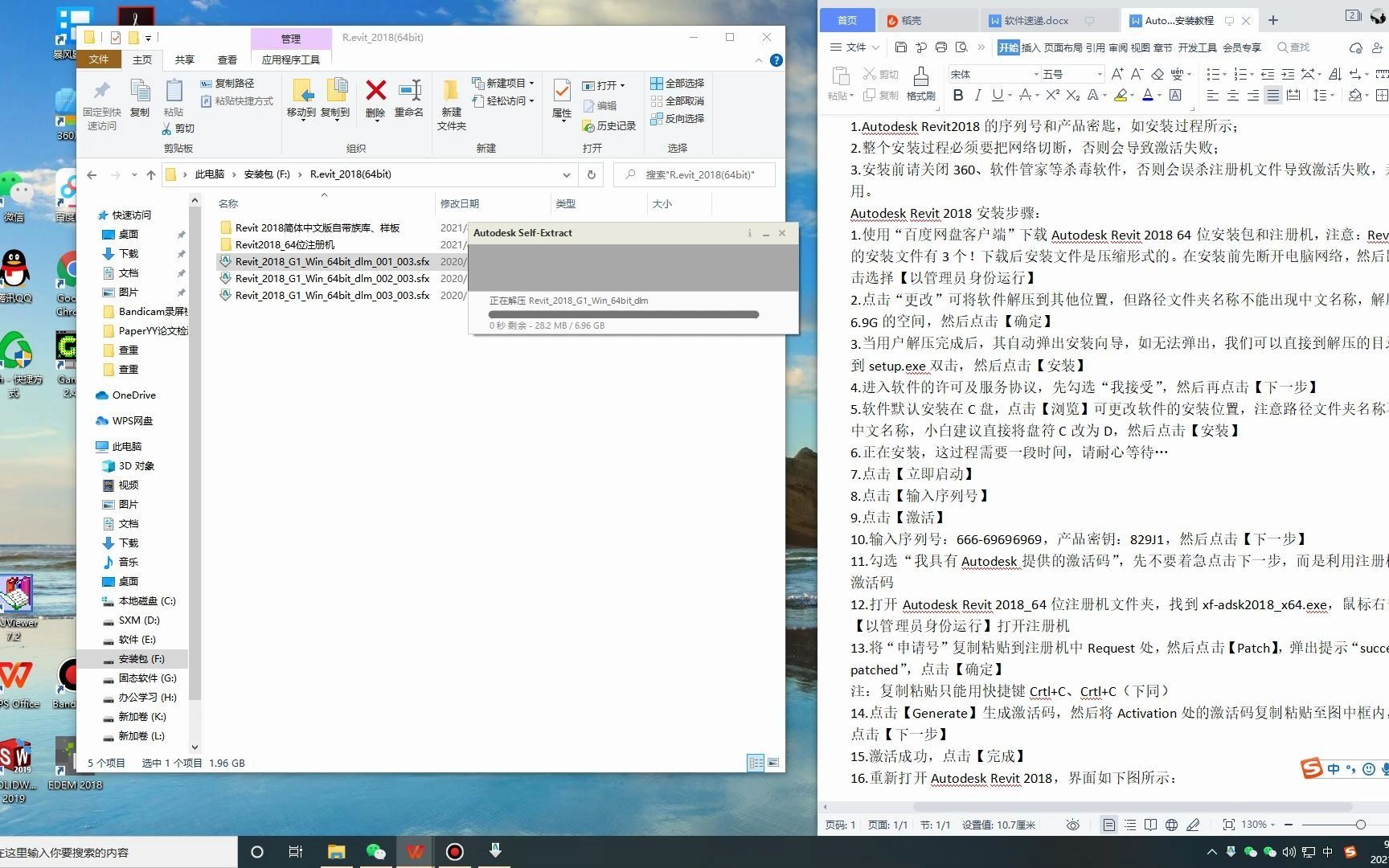The width and height of the screenshot is (1389, 868).
Task: Open the WPS 页面布局 tab
Action: [1063, 47]
